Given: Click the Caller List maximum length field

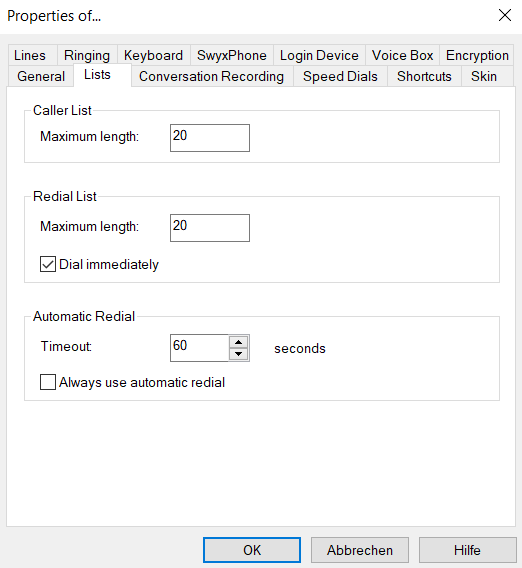Looking at the screenshot, I should tap(210, 138).
